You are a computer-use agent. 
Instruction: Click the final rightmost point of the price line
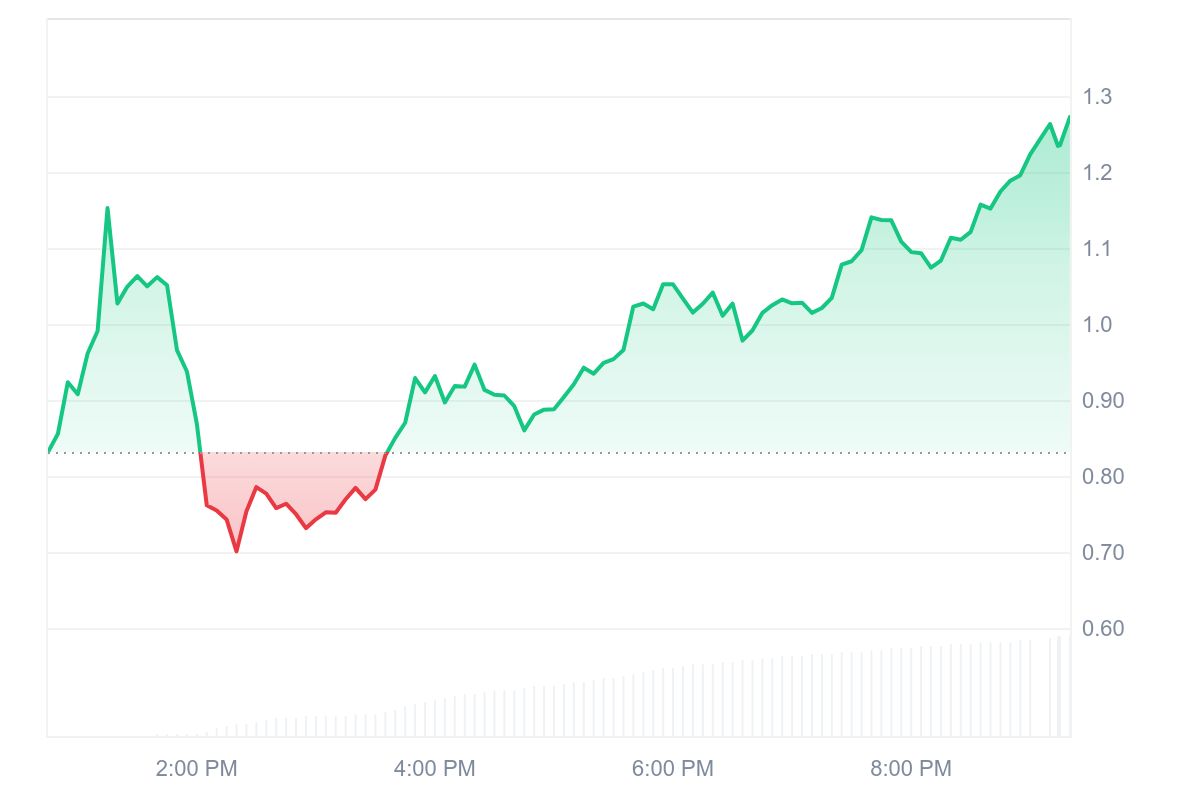coord(1069,117)
